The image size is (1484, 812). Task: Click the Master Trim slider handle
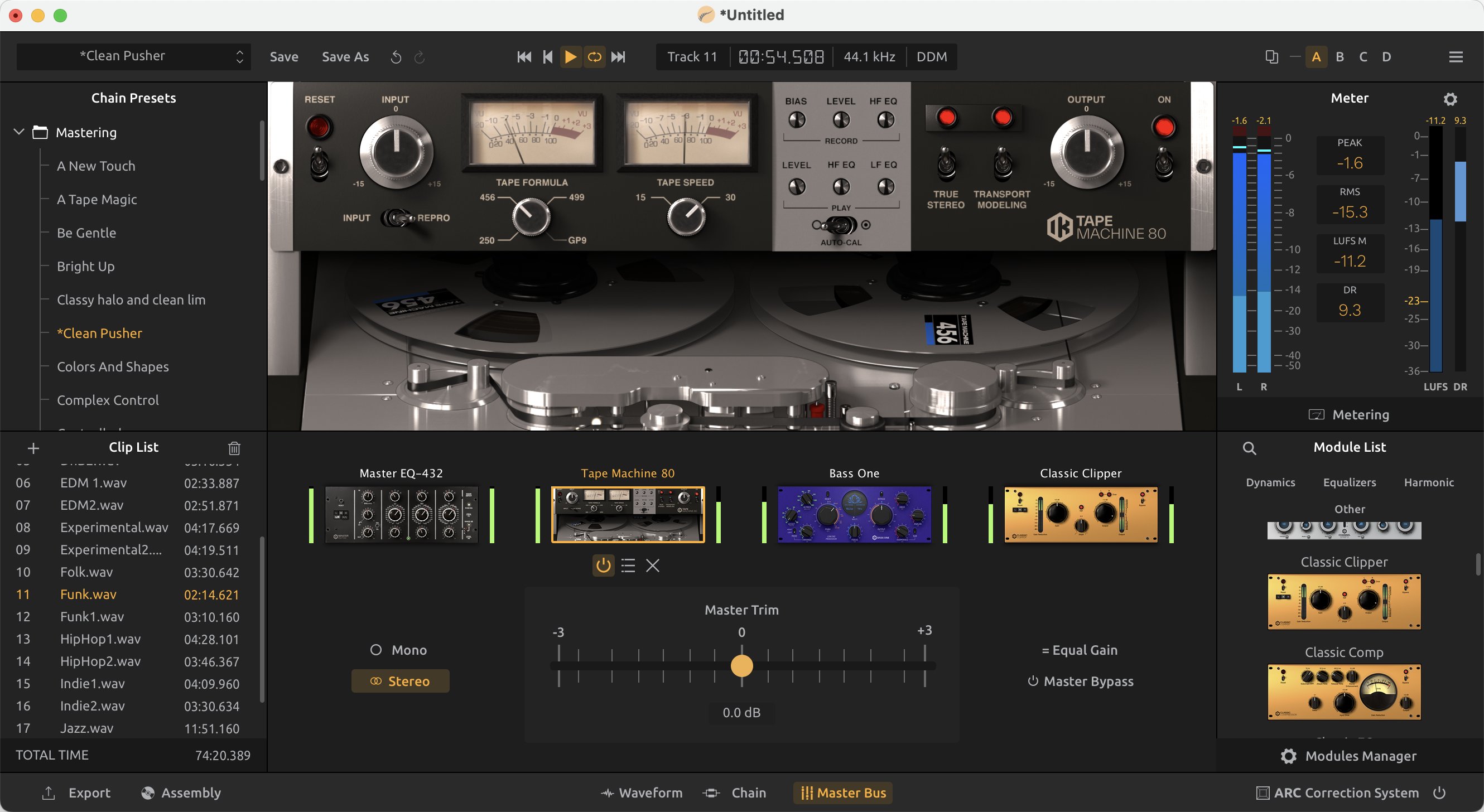(x=741, y=666)
